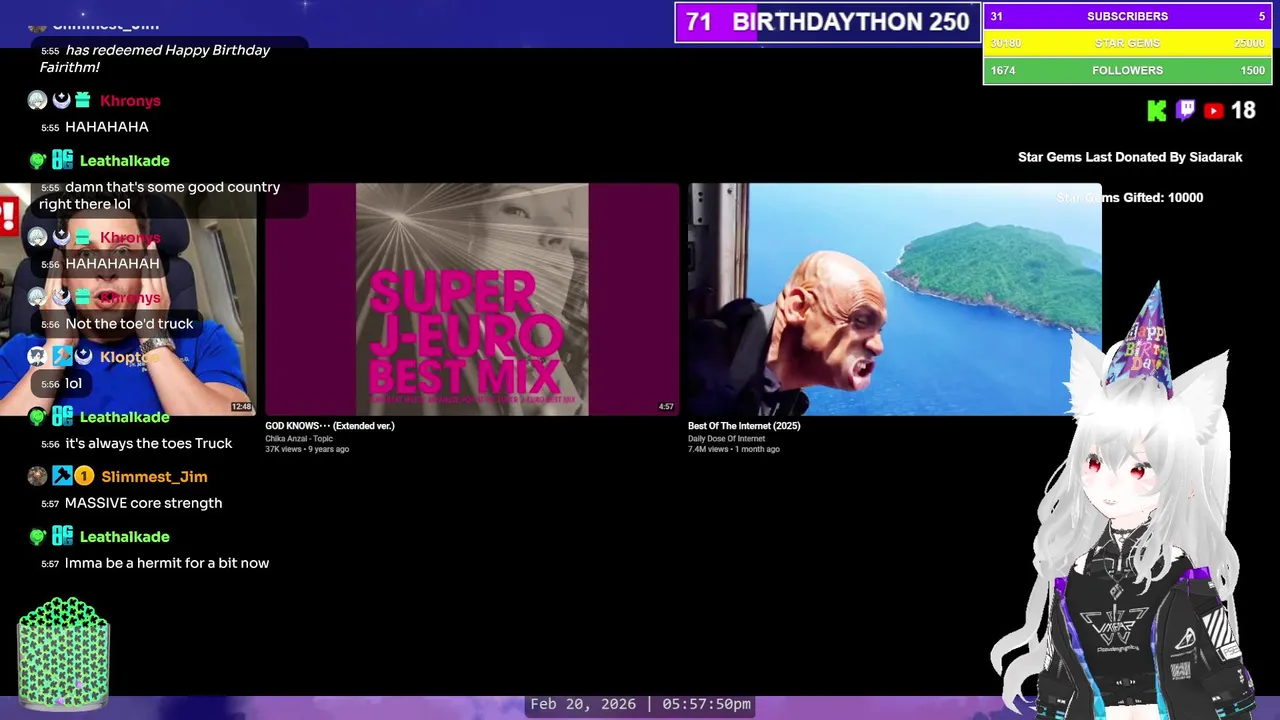Click the green lightbulb badge above 'damn that's some good country'
This screenshot has height=720, width=1280.
(x=37, y=160)
